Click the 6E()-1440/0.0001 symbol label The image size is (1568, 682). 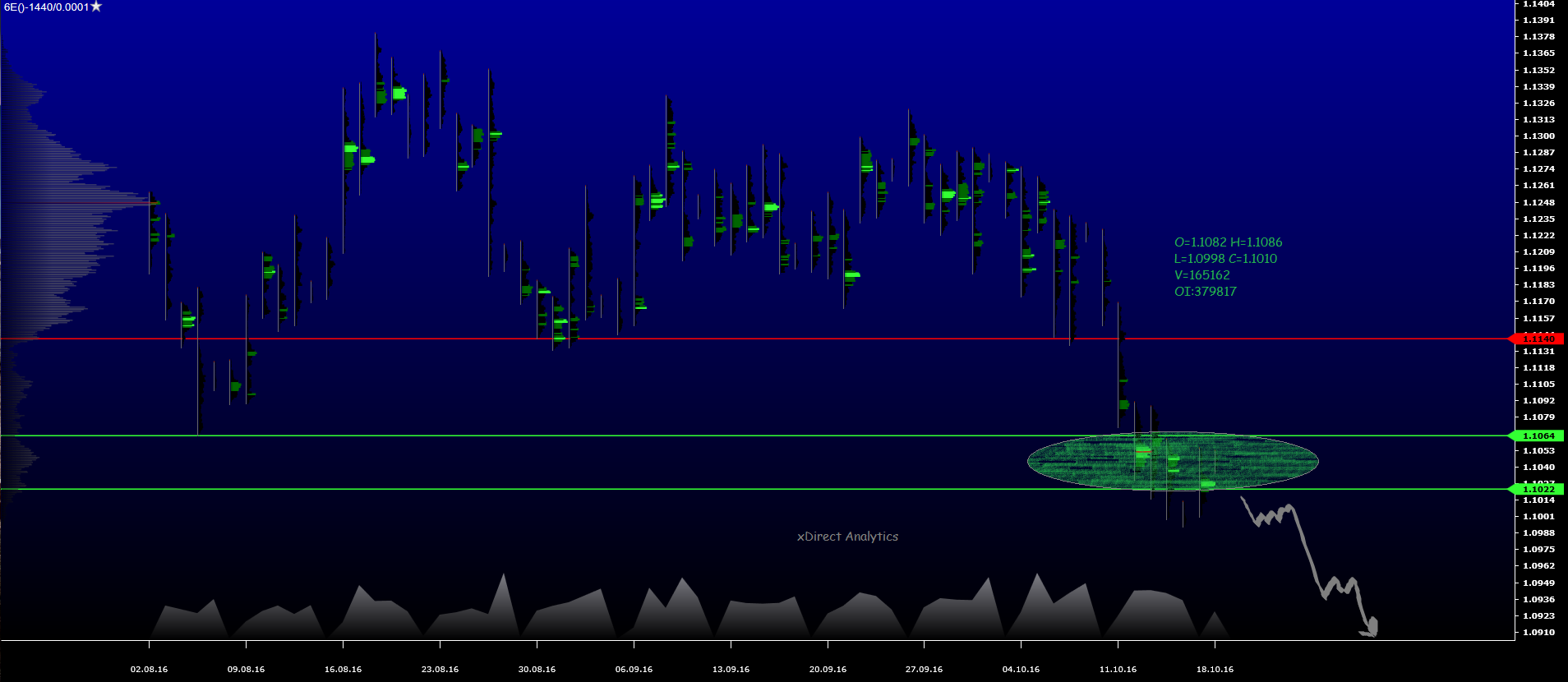coord(46,7)
